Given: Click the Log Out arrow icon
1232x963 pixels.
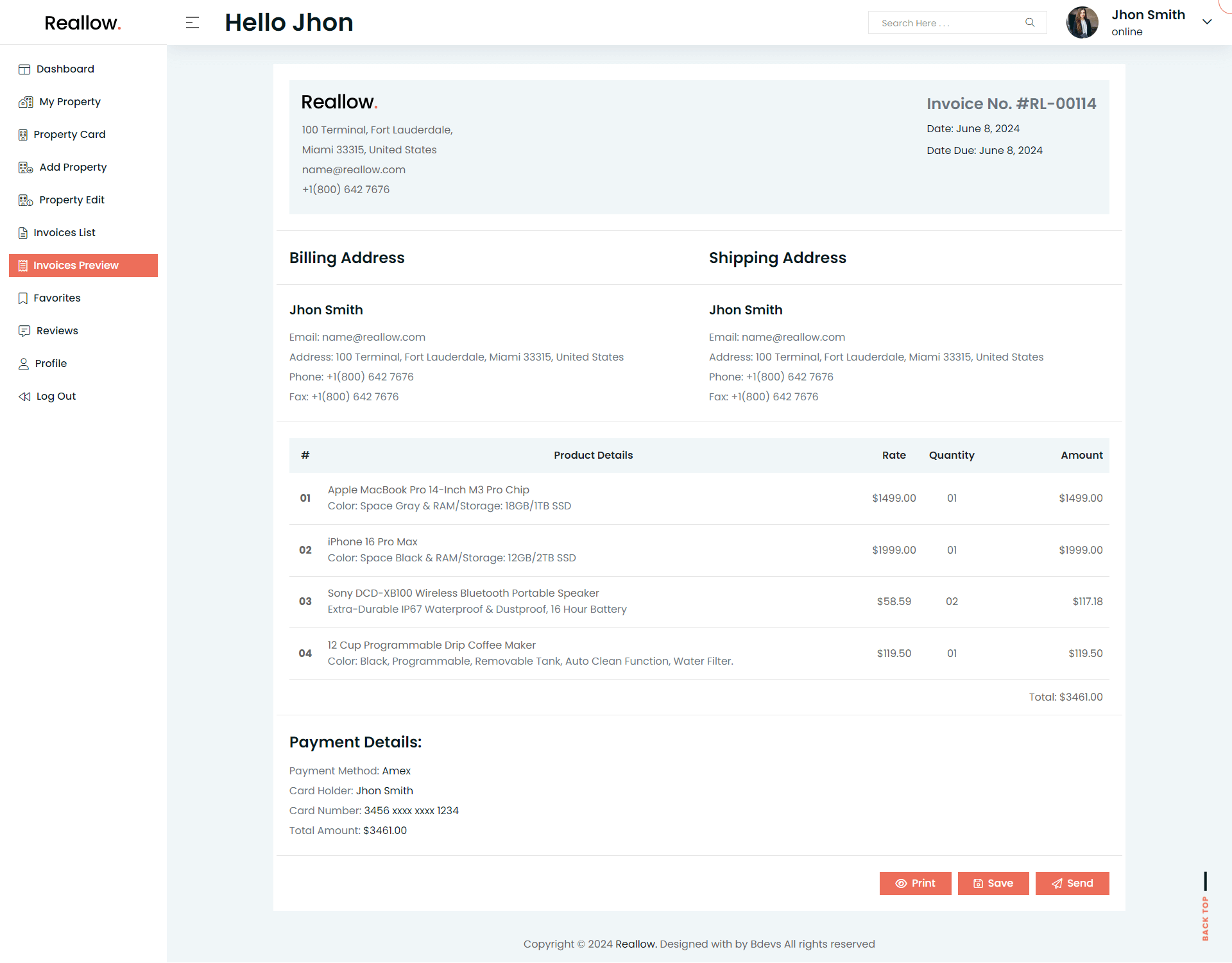Looking at the screenshot, I should [x=24, y=396].
